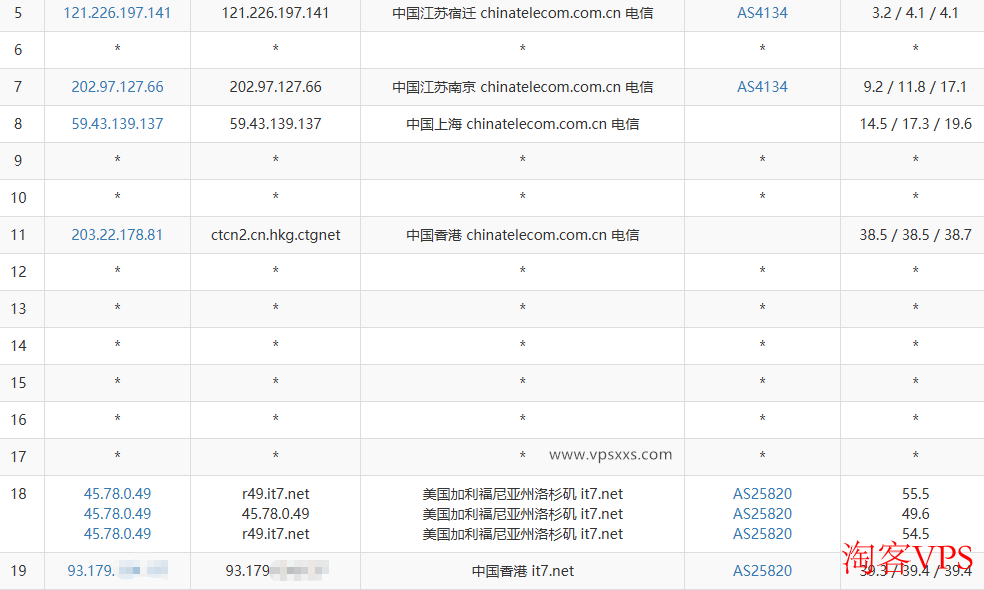984x590 pixels.
Task: Select the ctcn2.cn.hkg.ctgnet hostname cell
Action: click(x=275, y=235)
